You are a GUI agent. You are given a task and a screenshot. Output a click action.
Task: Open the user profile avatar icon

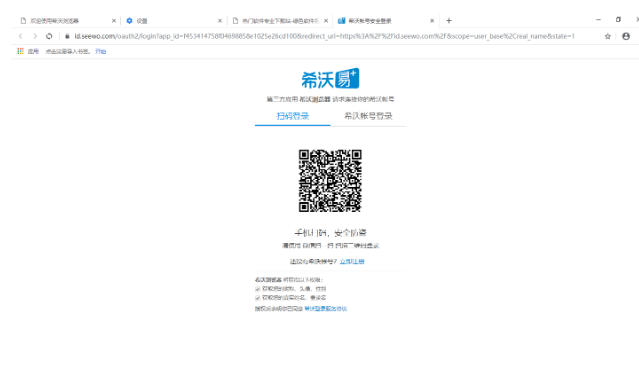pos(626,36)
